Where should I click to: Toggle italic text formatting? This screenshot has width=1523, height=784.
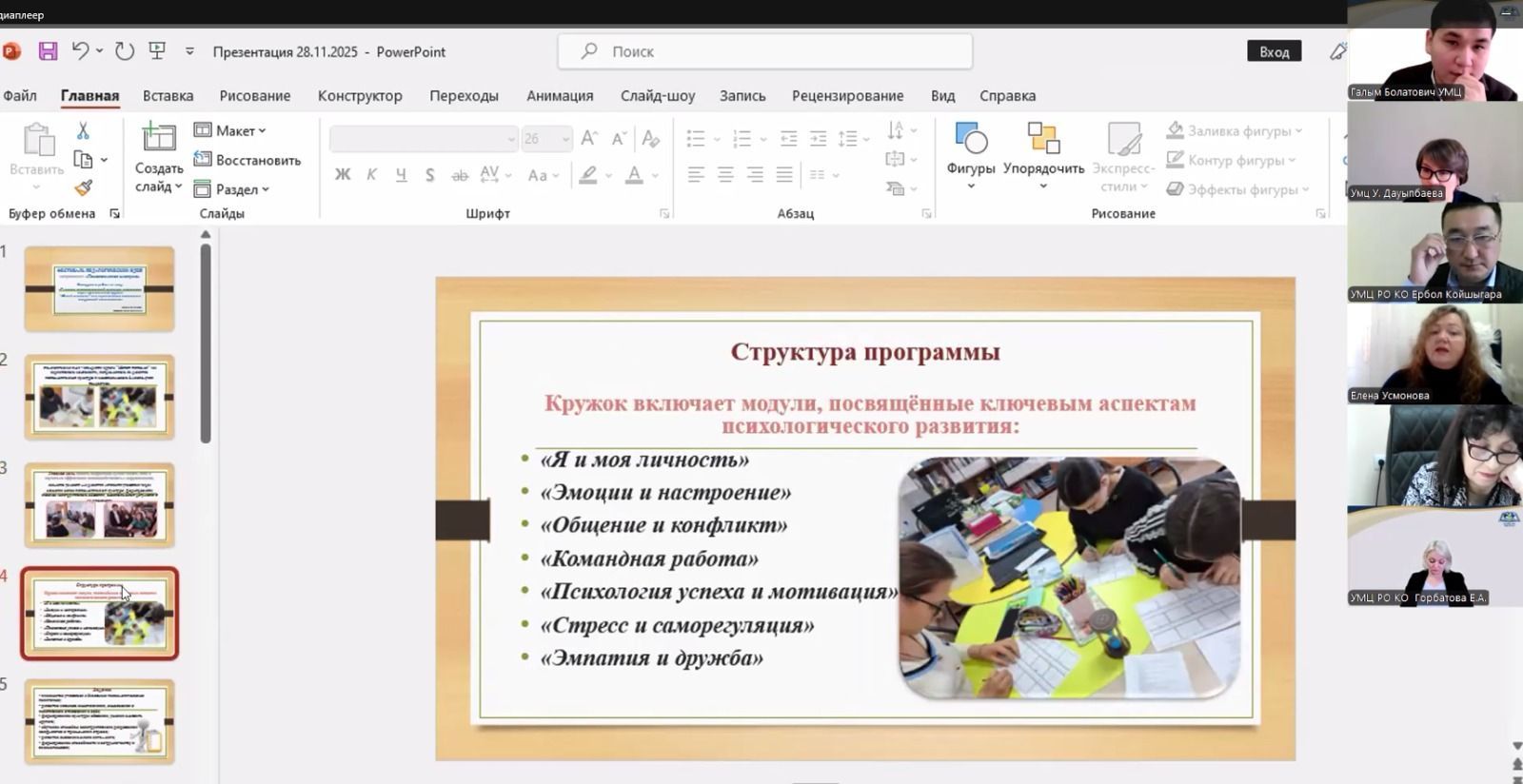coord(372,175)
